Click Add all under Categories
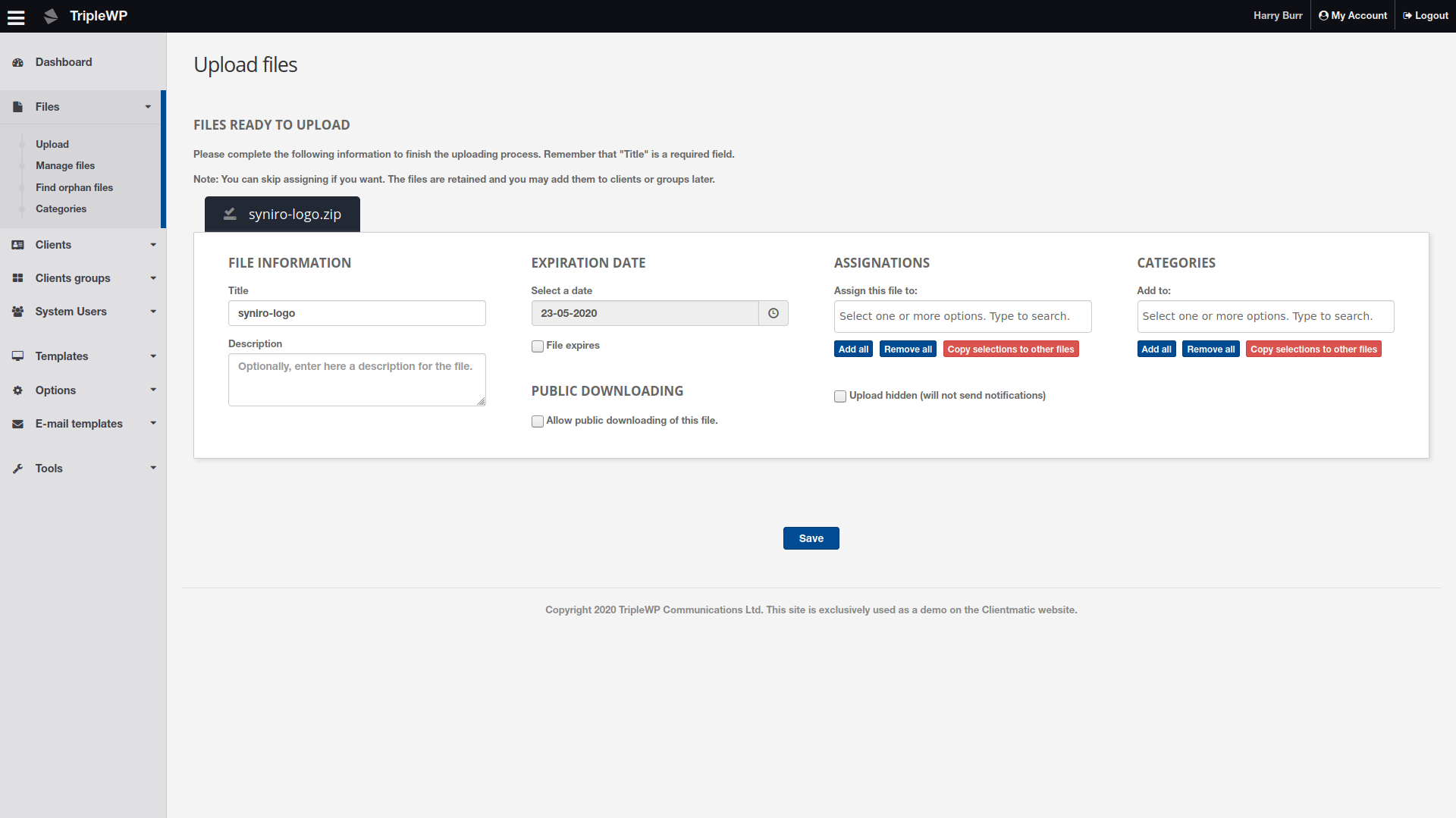Screen dimensions: 1456x818 (1156, 349)
